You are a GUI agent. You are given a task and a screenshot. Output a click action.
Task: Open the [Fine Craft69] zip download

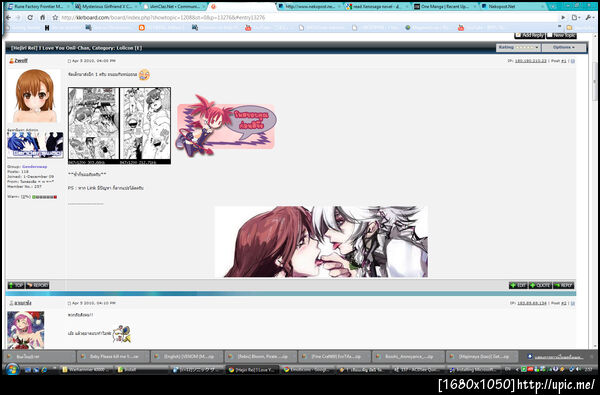(335, 356)
